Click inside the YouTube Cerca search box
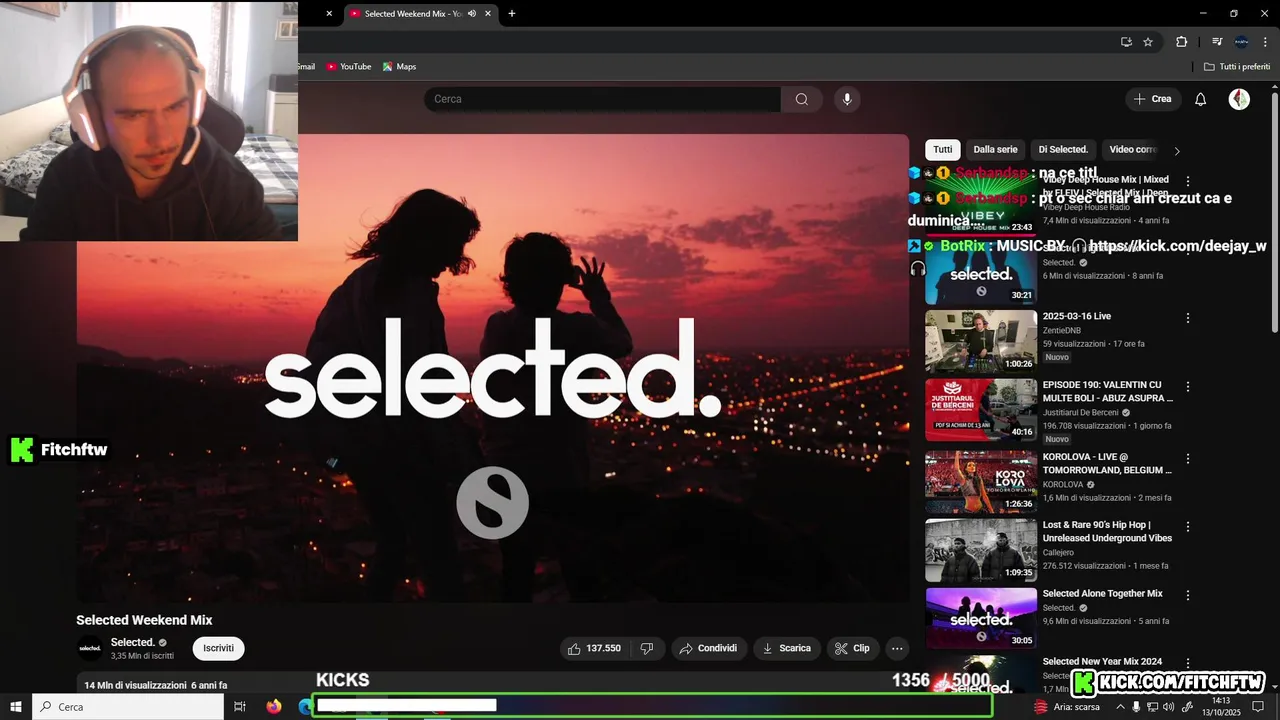 (602, 99)
